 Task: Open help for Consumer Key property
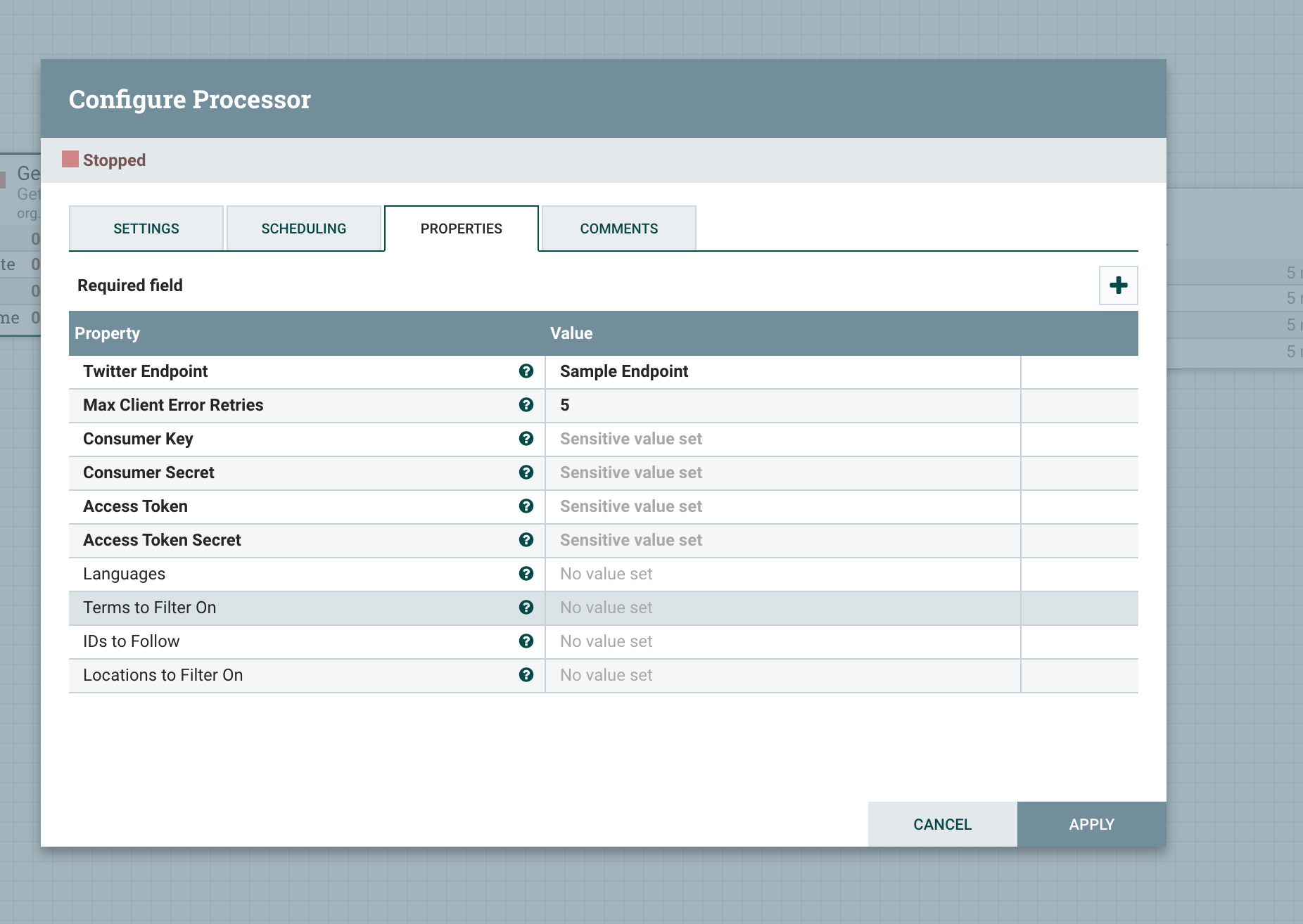coord(527,439)
